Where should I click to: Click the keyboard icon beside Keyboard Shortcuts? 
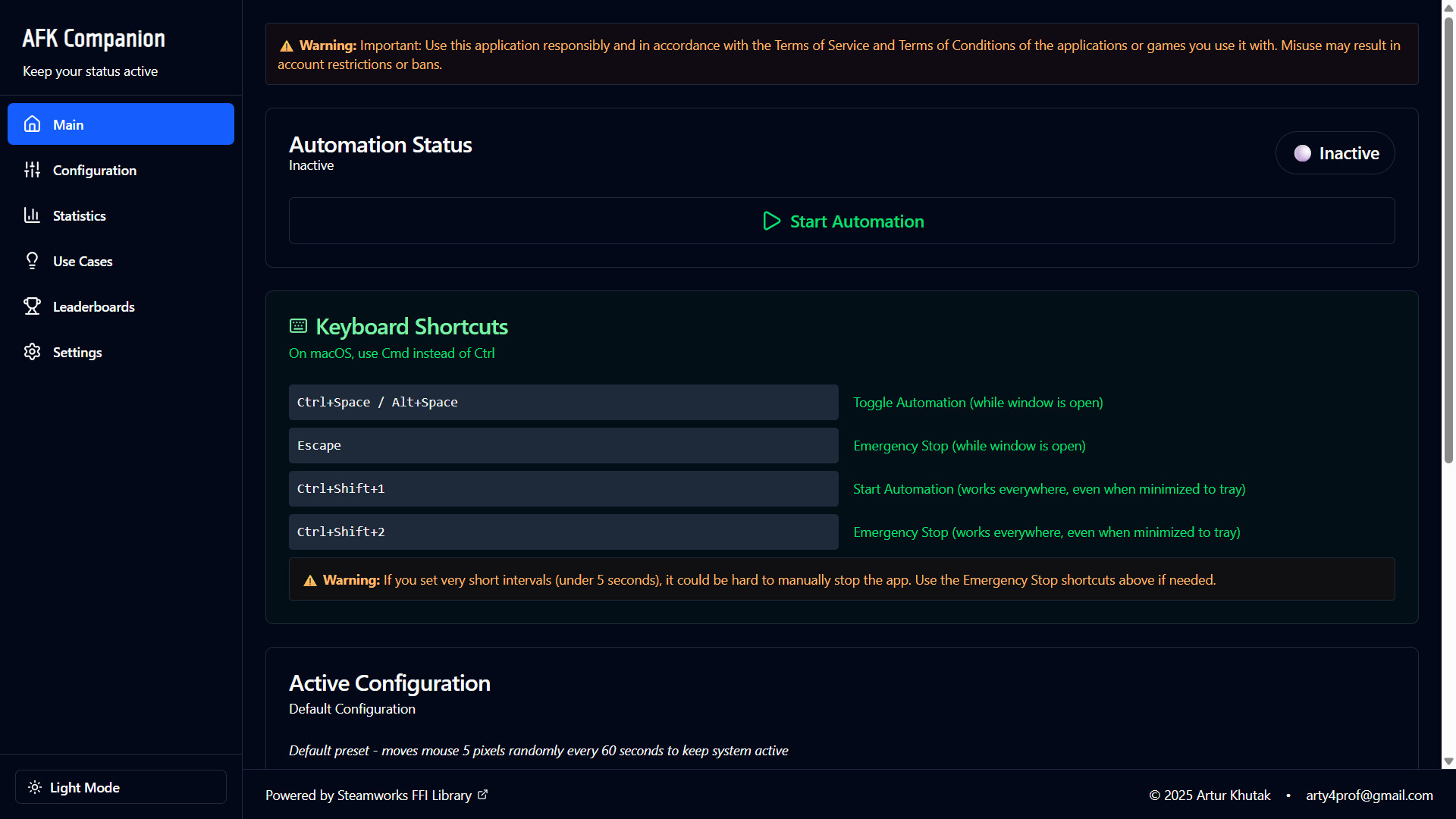(x=298, y=325)
